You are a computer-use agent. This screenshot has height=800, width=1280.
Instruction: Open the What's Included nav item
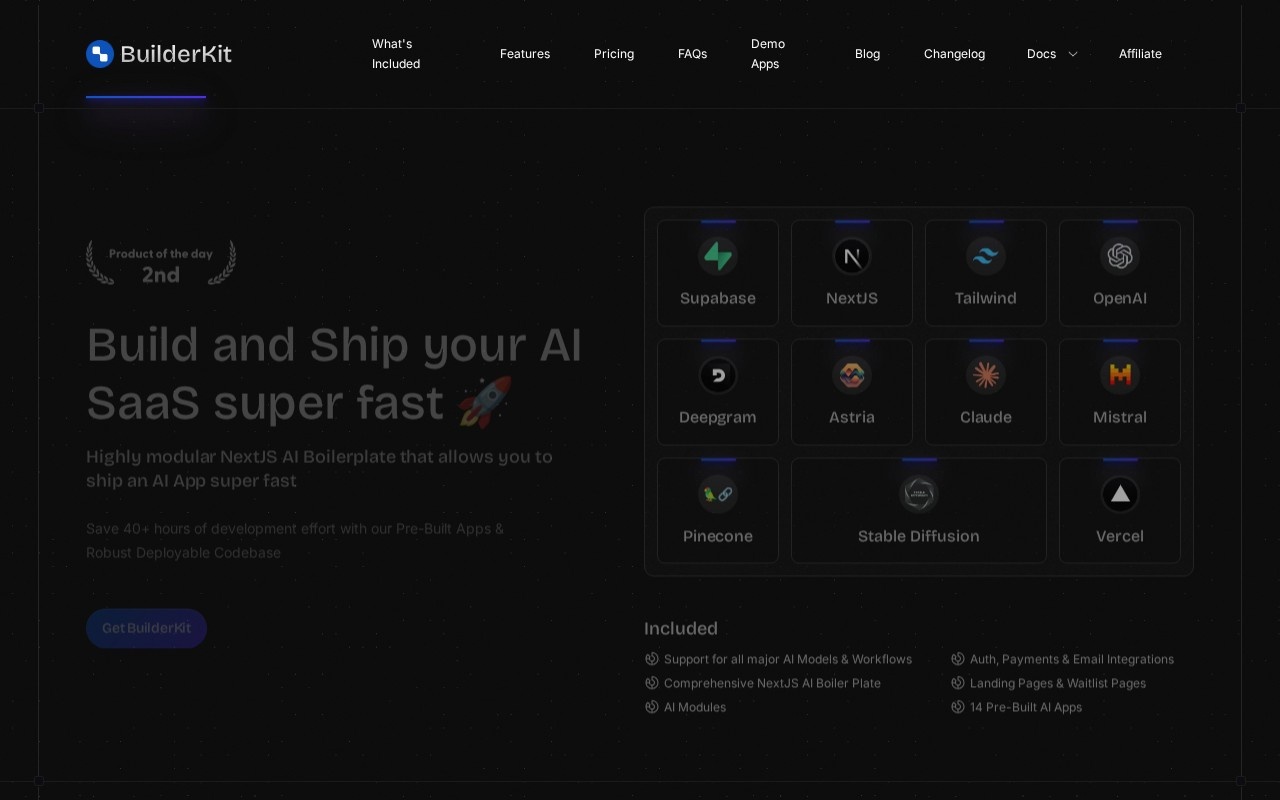(396, 54)
